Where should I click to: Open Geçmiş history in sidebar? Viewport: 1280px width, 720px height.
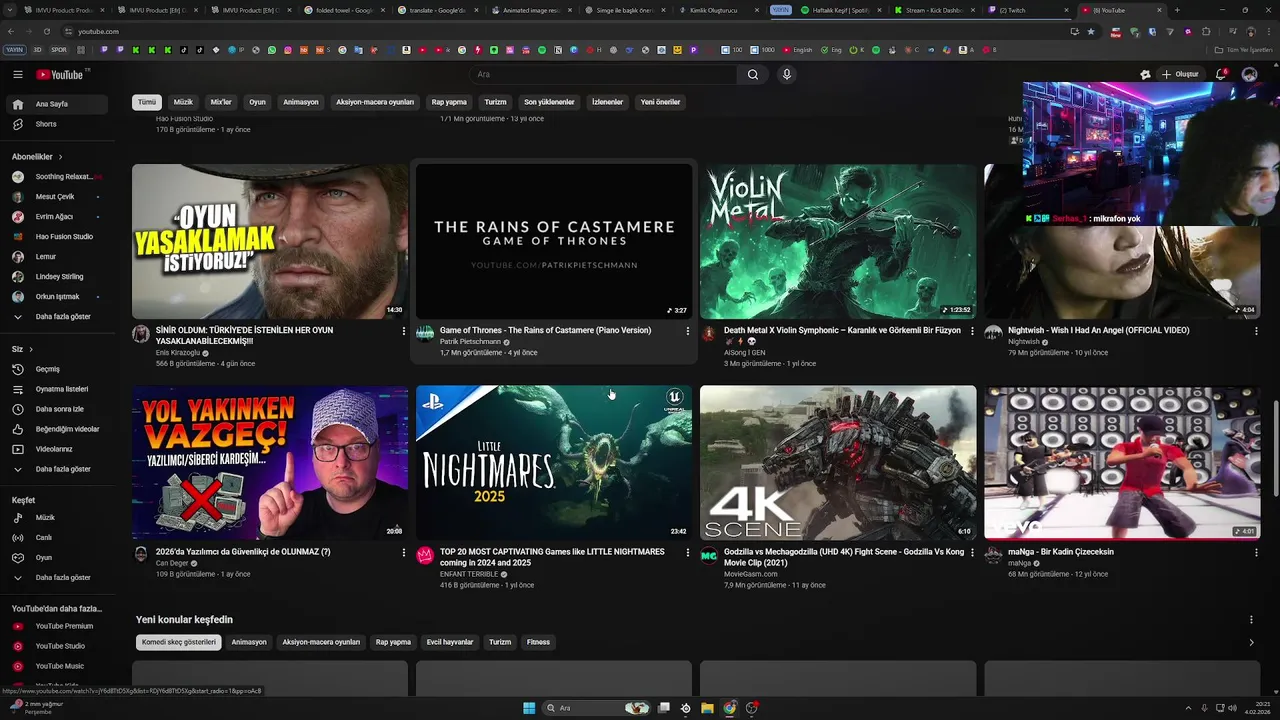click(58, 369)
